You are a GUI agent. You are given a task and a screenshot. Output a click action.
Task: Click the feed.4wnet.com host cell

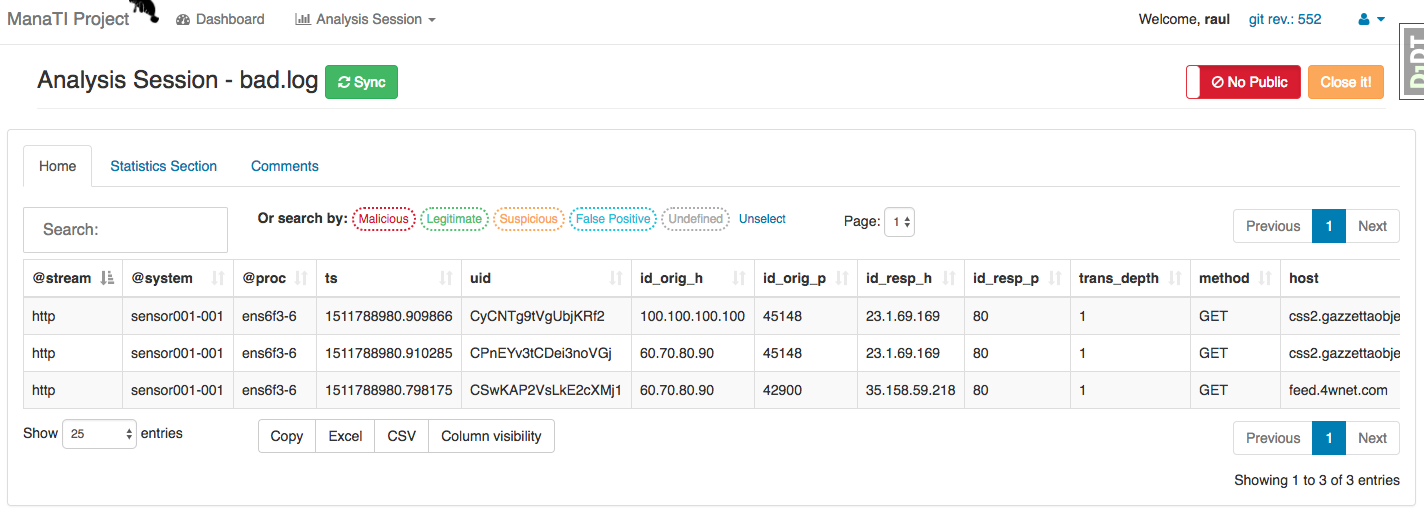click(1340, 390)
